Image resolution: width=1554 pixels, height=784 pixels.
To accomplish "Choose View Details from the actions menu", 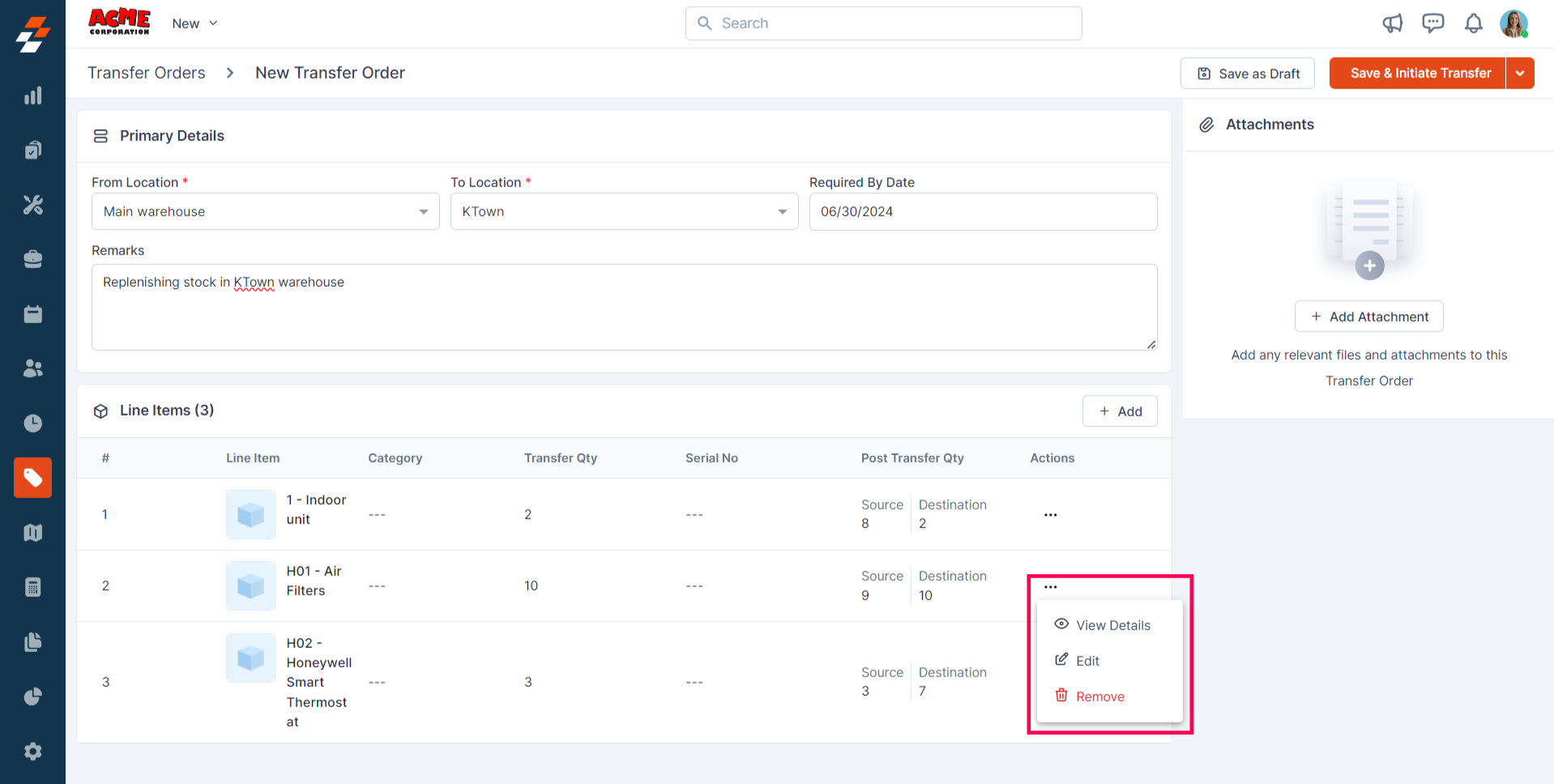I will (x=1112, y=625).
